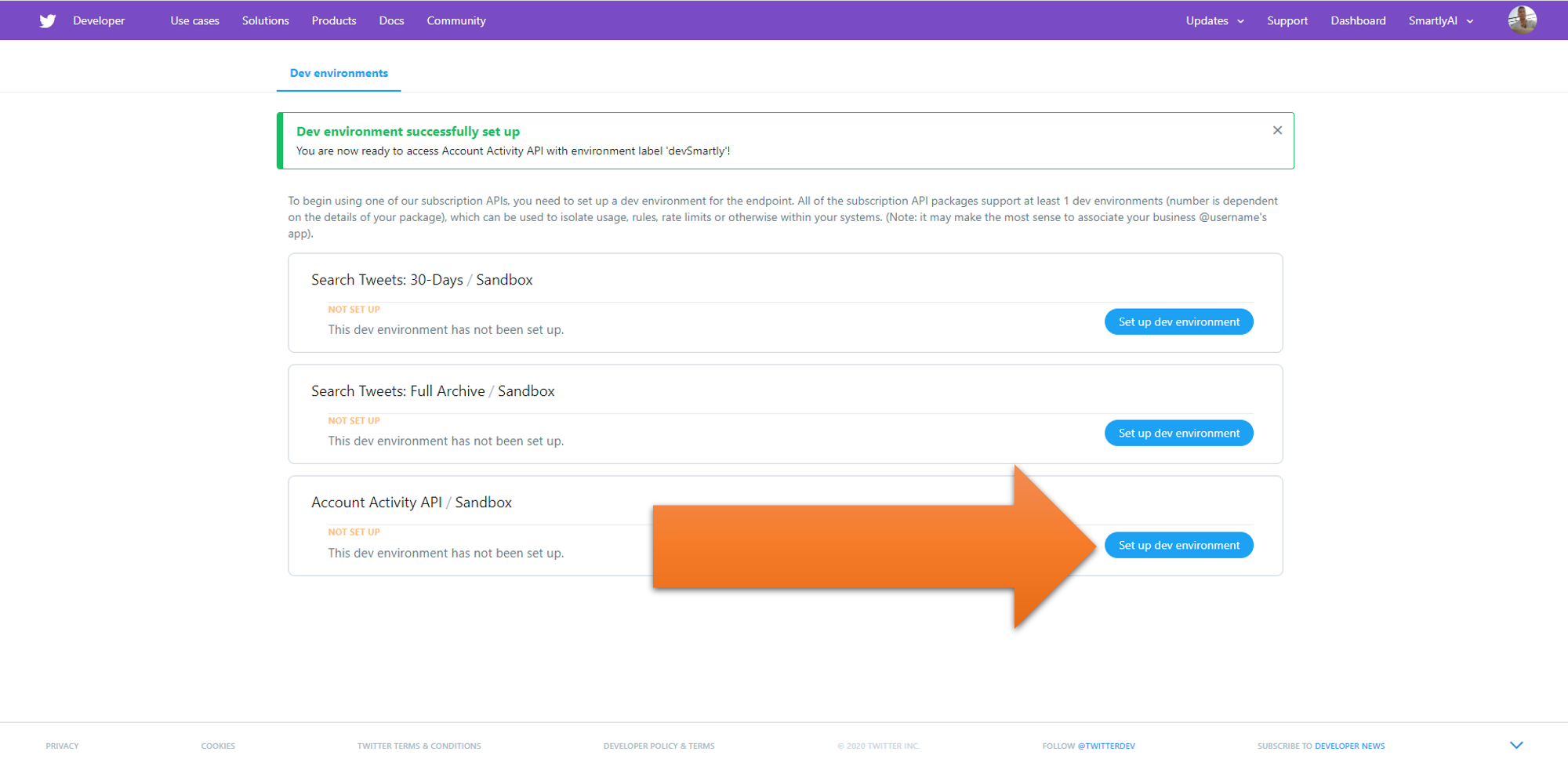Viewport: 1568px width, 766px height.
Task: Expand the Updates dropdown
Action: coord(1215,21)
